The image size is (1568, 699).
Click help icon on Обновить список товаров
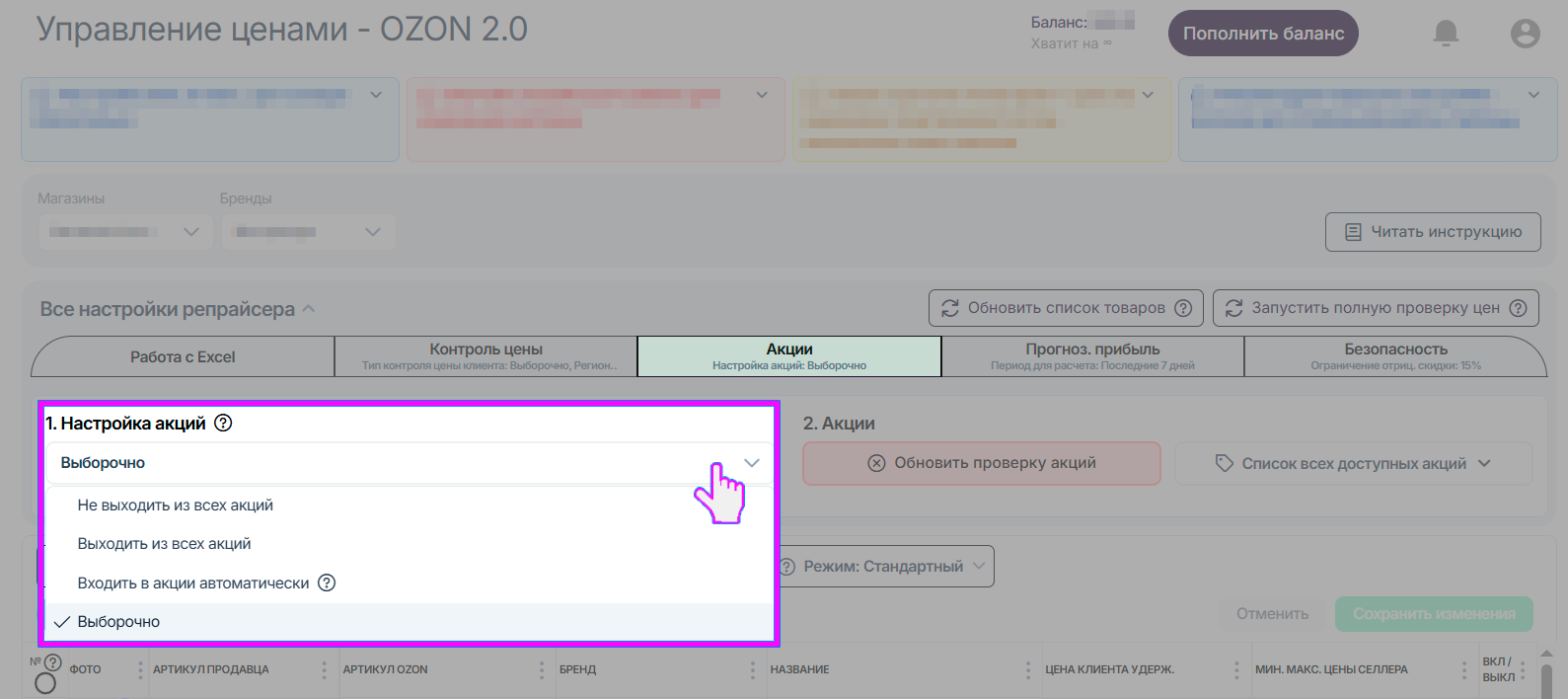pyautogui.click(x=1183, y=308)
